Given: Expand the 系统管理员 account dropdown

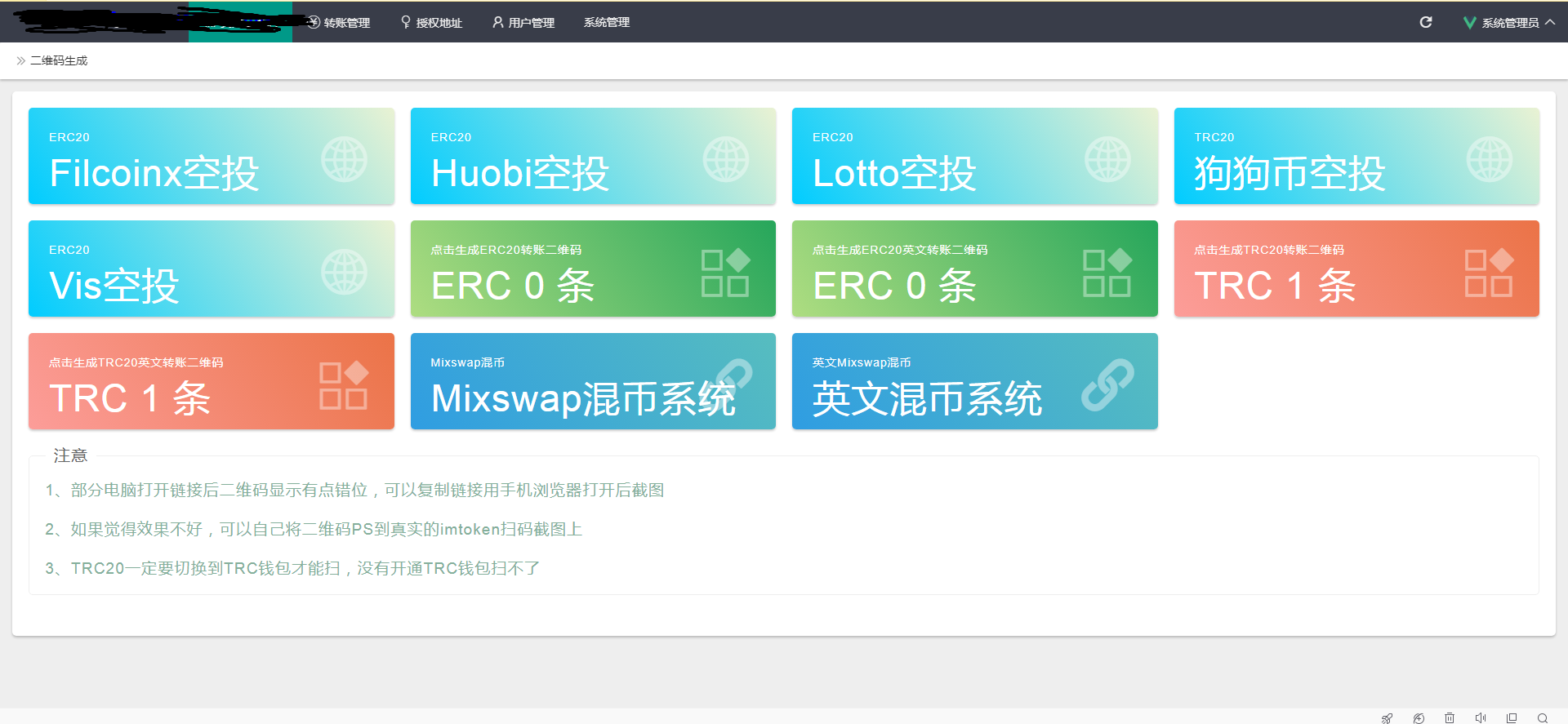Looking at the screenshot, I should pos(1509,23).
